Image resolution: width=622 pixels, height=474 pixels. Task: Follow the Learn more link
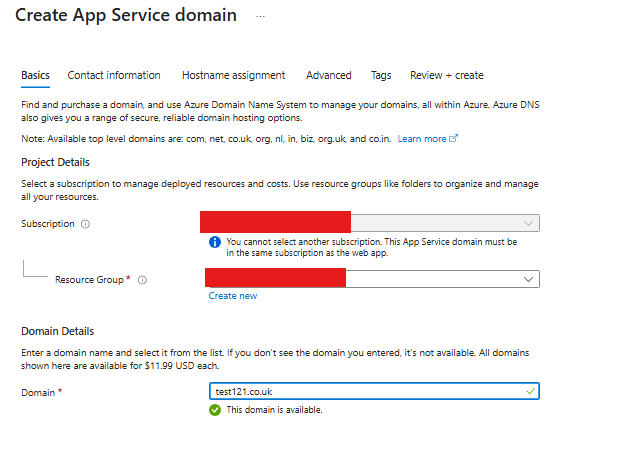(x=422, y=138)
